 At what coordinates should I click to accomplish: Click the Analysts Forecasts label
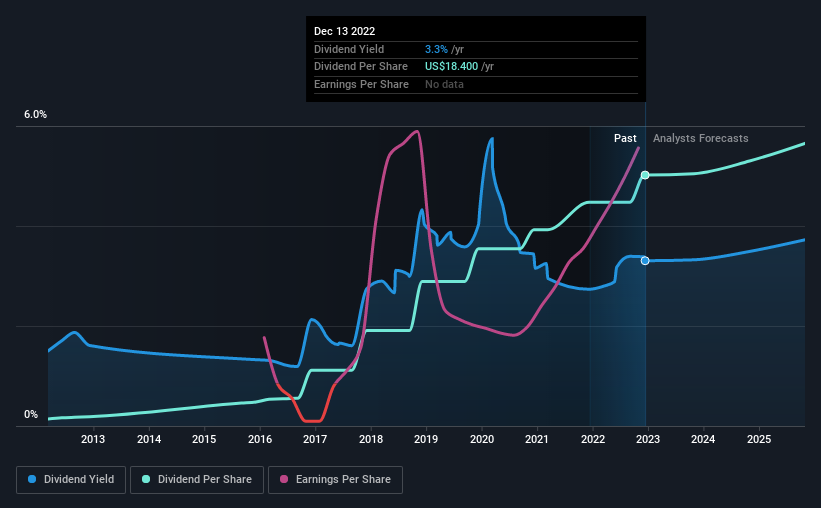(x=701, y=138)
